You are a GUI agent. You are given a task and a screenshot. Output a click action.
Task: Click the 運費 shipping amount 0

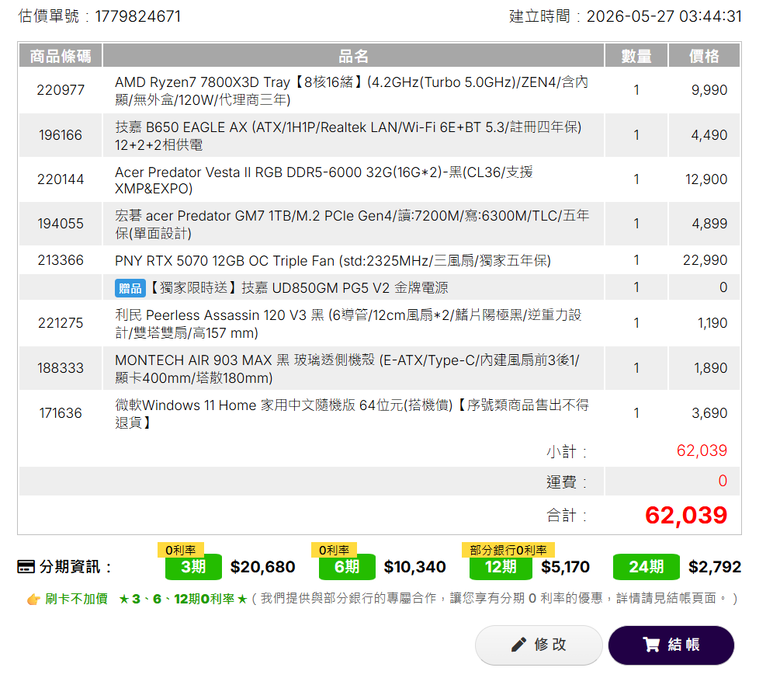(722, 481)
